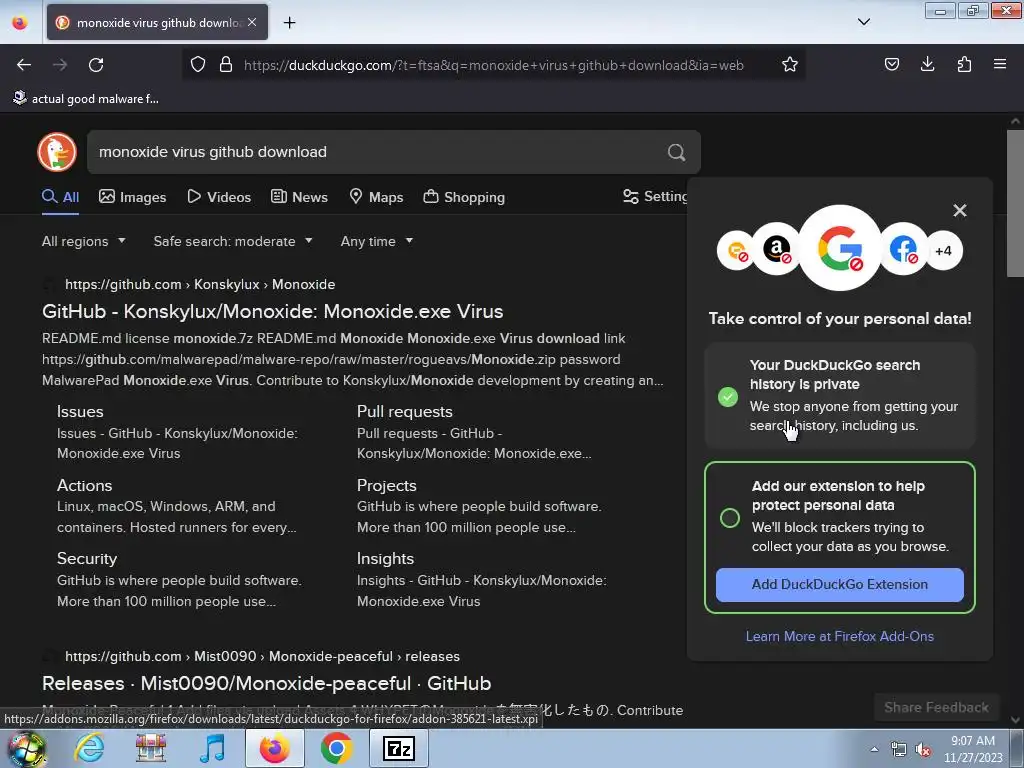This screenshot has height=768, width=1024.
Task: Open the Firefox downloads panel
Action: pos(927,65)
